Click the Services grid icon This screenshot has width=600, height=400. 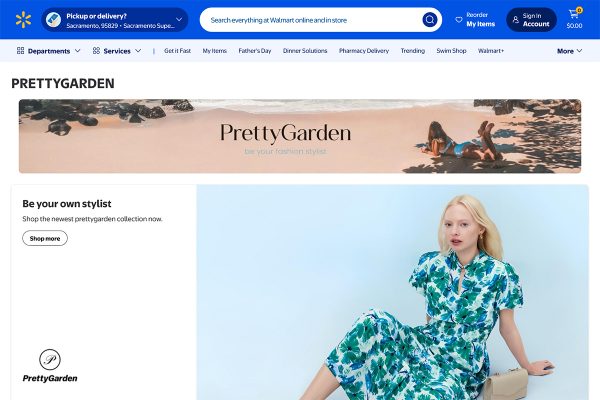tap(96, 51)
